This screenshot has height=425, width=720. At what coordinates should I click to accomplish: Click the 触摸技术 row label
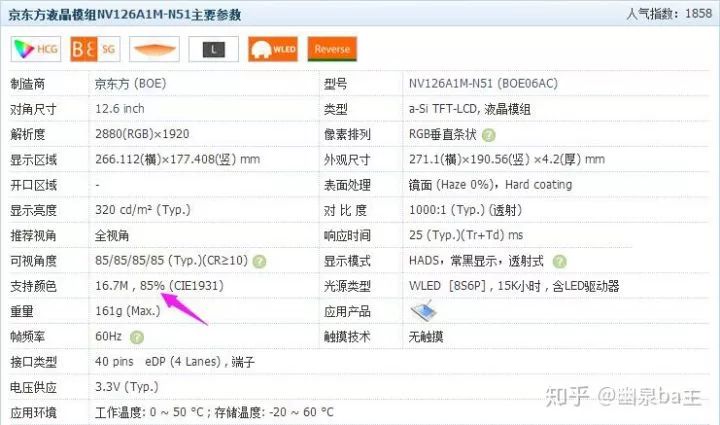347,337
